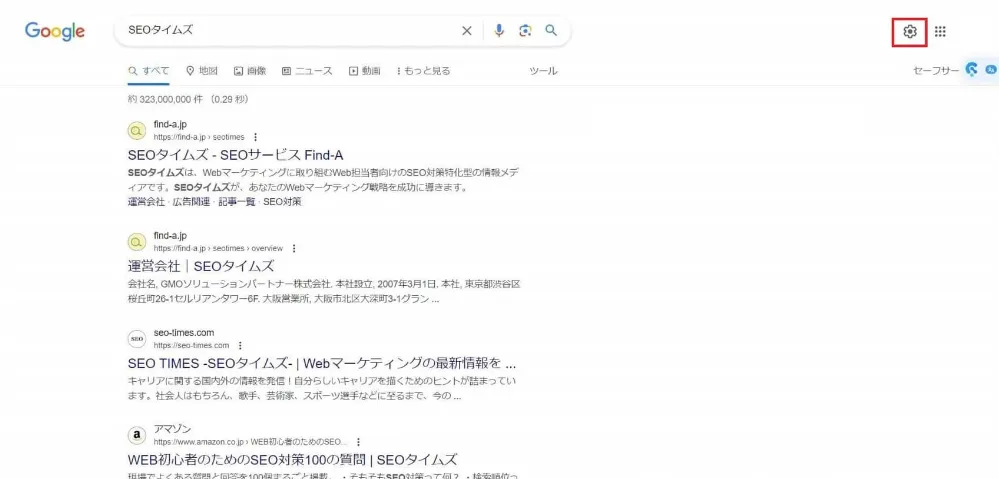999x479 pixels.
Task: Click the favicon of the find-a.jp overview result
Action: click(136, 242)
